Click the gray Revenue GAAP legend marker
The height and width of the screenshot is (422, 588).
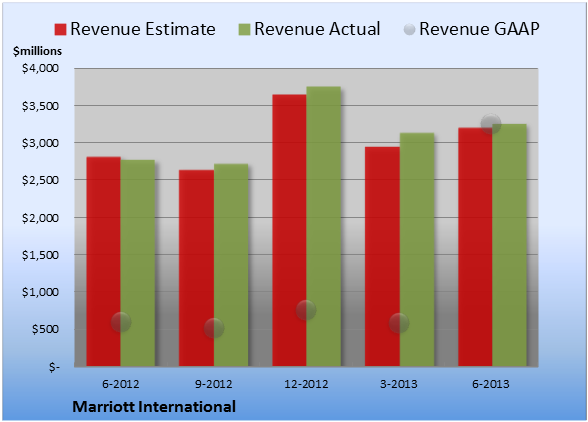click(410, 29)
